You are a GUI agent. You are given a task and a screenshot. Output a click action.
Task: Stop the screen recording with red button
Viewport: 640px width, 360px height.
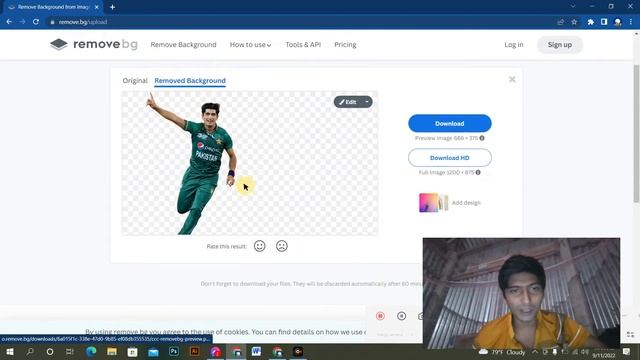(x=380, y=316)
